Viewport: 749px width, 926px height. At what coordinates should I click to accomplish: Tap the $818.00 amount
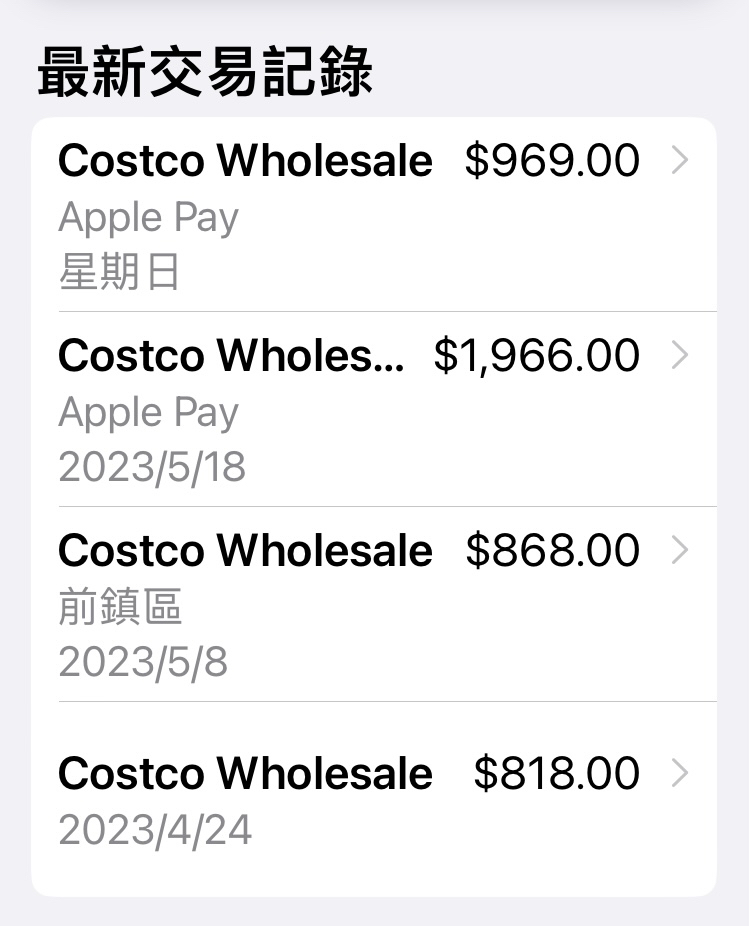click(556, 774)
